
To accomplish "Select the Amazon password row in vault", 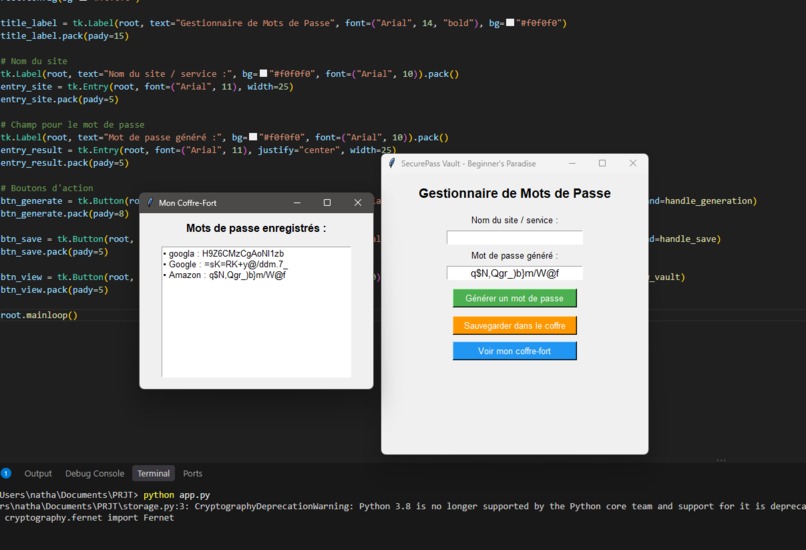I will click(225, 275).
